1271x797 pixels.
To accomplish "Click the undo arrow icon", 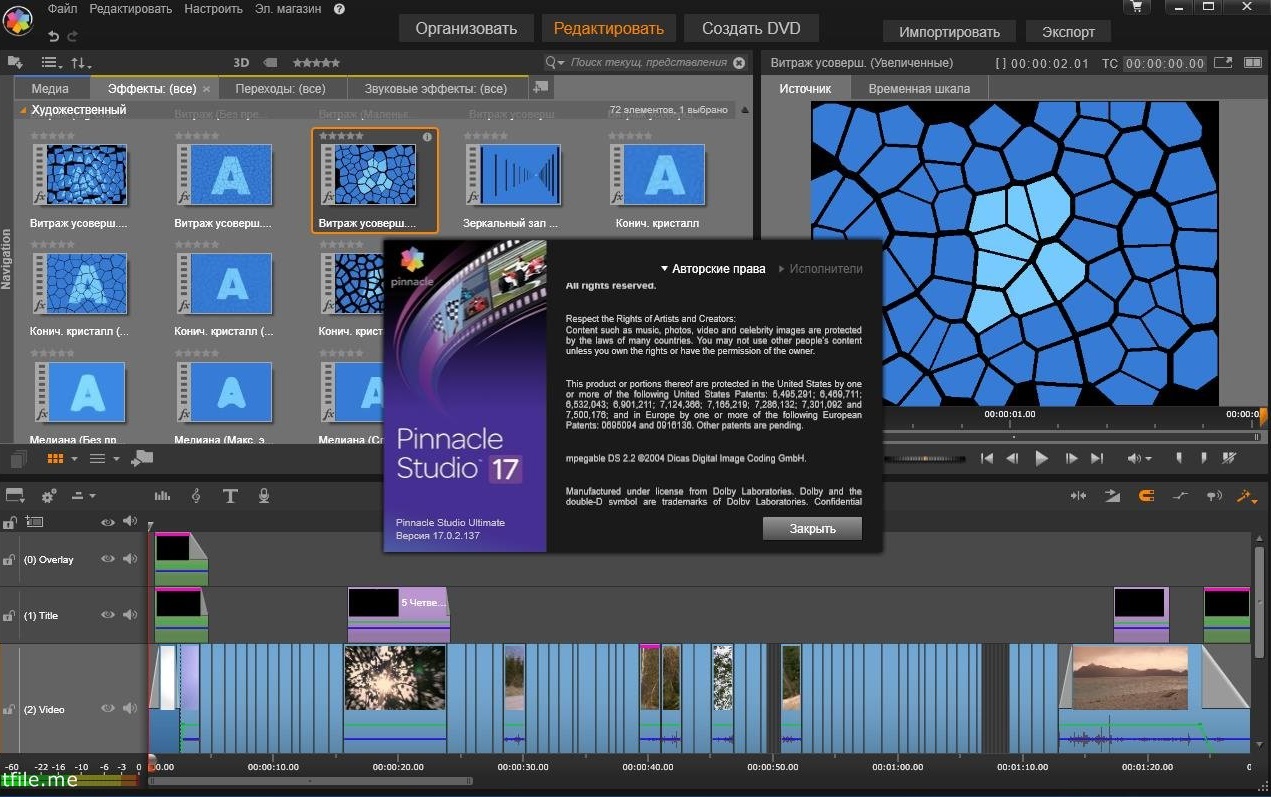I will (53, 36).
